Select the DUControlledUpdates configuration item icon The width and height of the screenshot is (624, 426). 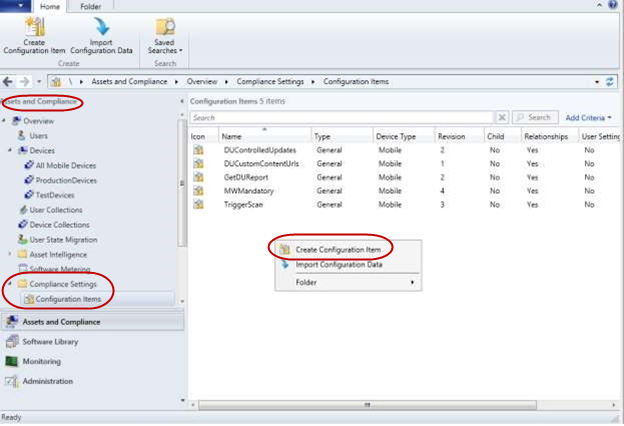pyautogui.click(x=198, y=150)
